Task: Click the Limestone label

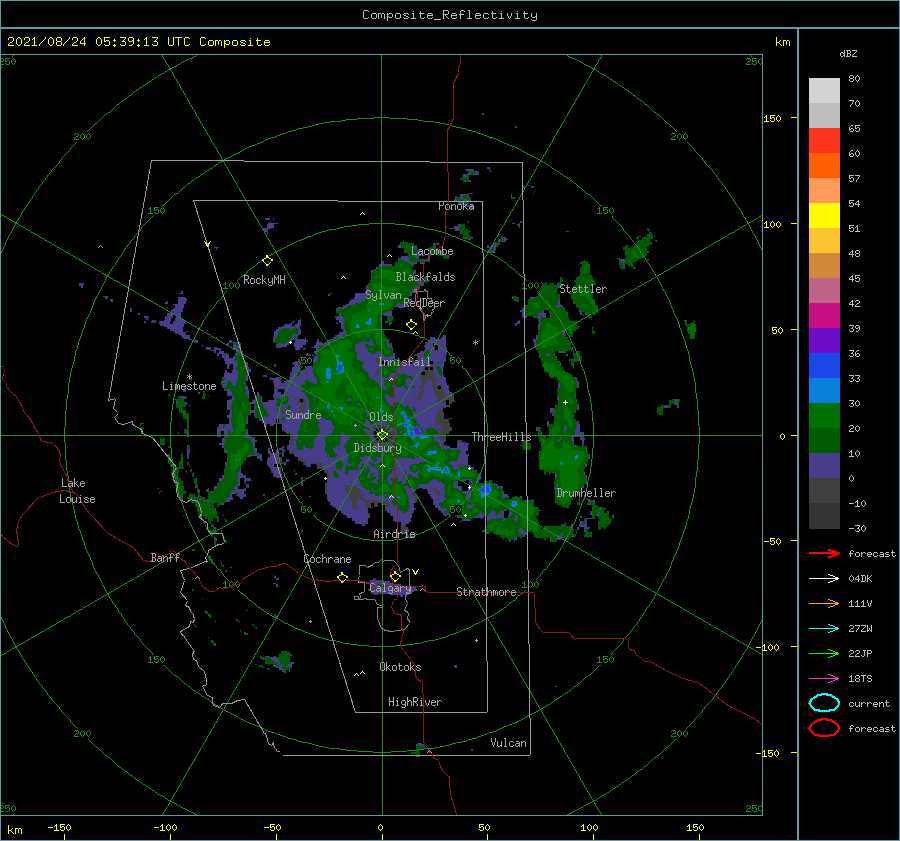Action: pyautogui.click(x=189, y=386)
